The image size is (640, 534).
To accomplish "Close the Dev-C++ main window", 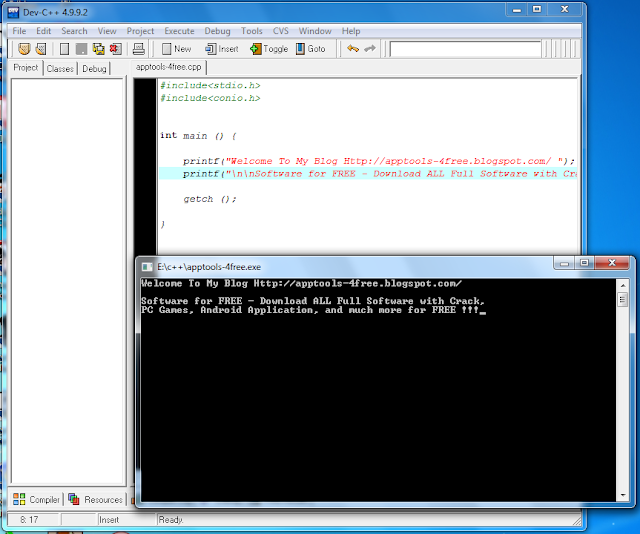I will pos(564,10).
